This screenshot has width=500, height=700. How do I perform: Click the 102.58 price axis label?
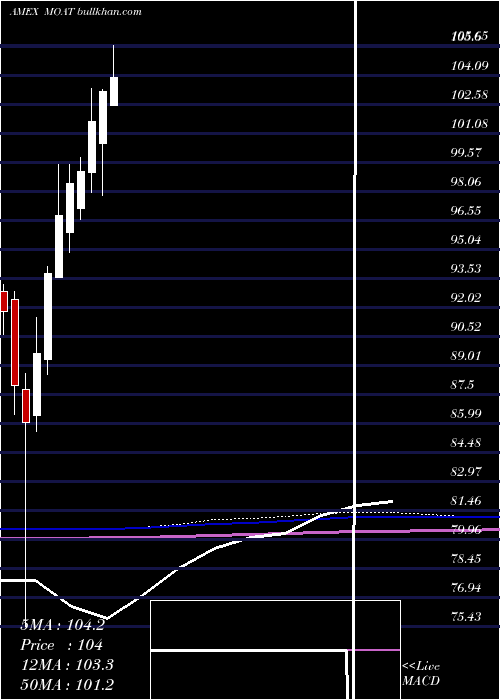(470, 95)
